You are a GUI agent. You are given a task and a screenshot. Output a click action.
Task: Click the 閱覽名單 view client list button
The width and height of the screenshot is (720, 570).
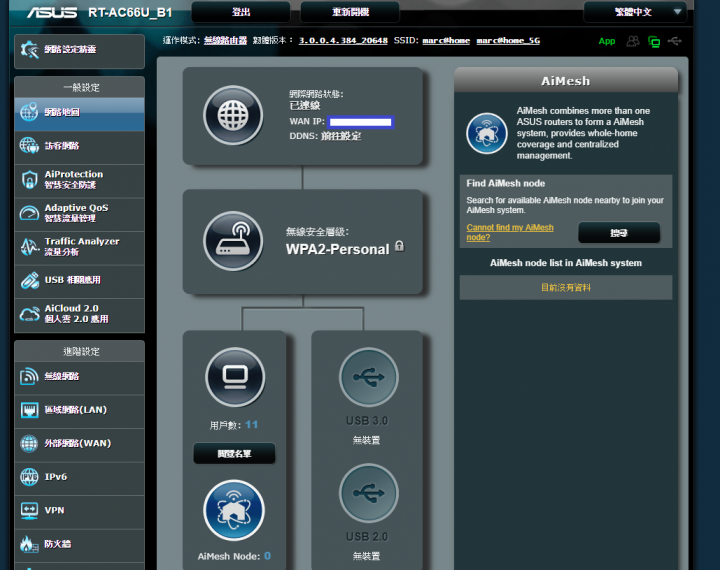(234, 454)
